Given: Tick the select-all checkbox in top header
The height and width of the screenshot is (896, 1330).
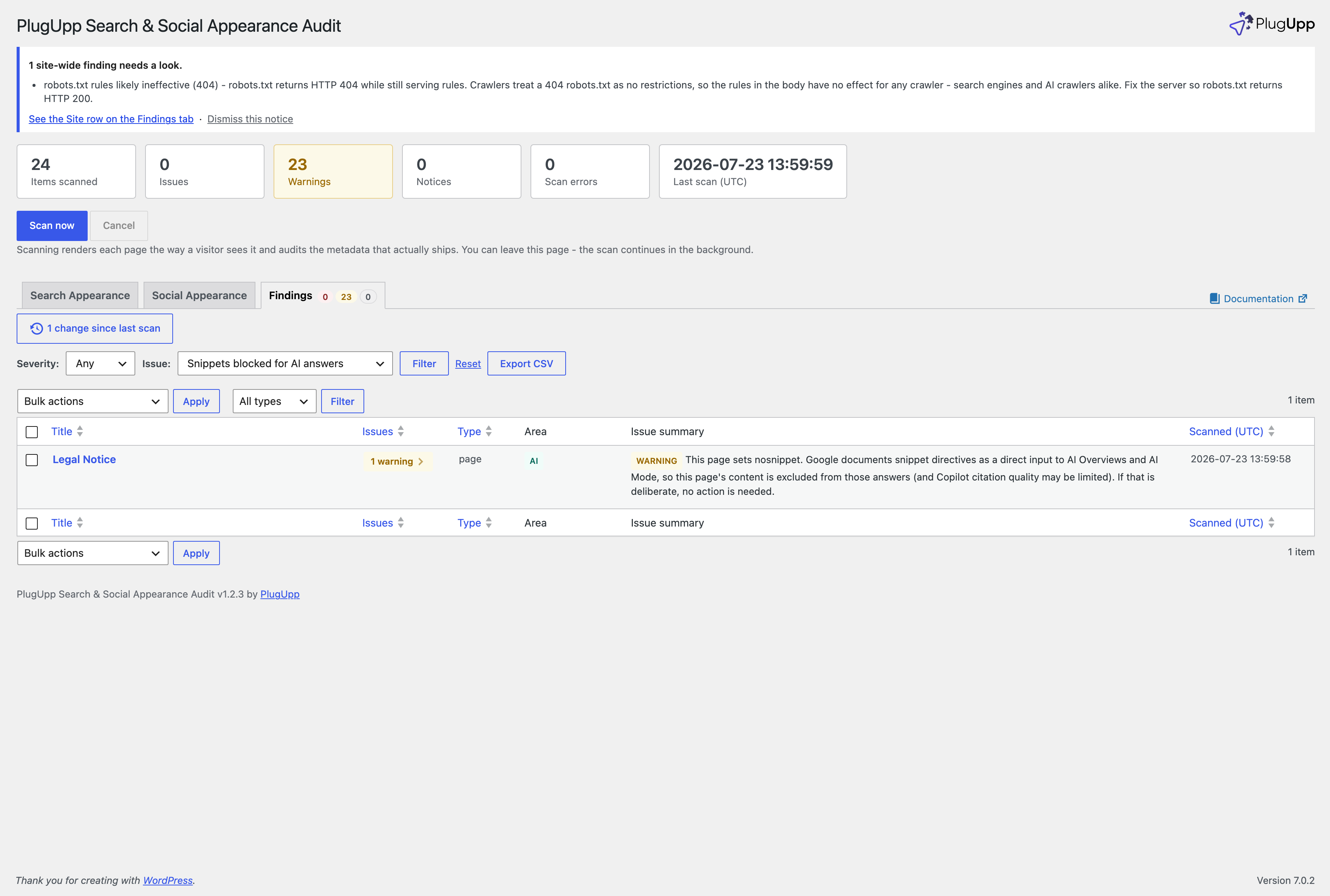Looking at the screenshot, I should point(32,432).
